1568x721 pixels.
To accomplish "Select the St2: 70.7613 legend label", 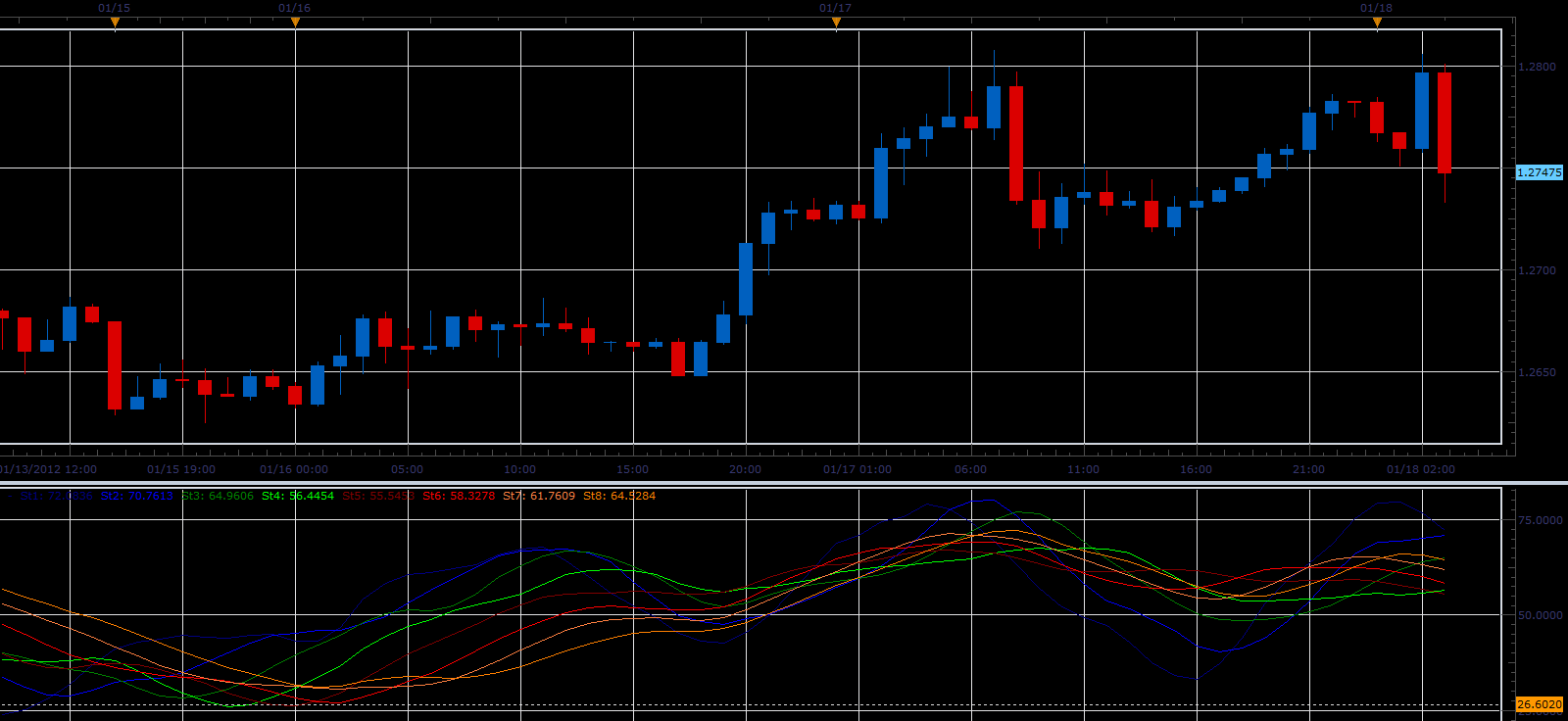I will 137,496.
